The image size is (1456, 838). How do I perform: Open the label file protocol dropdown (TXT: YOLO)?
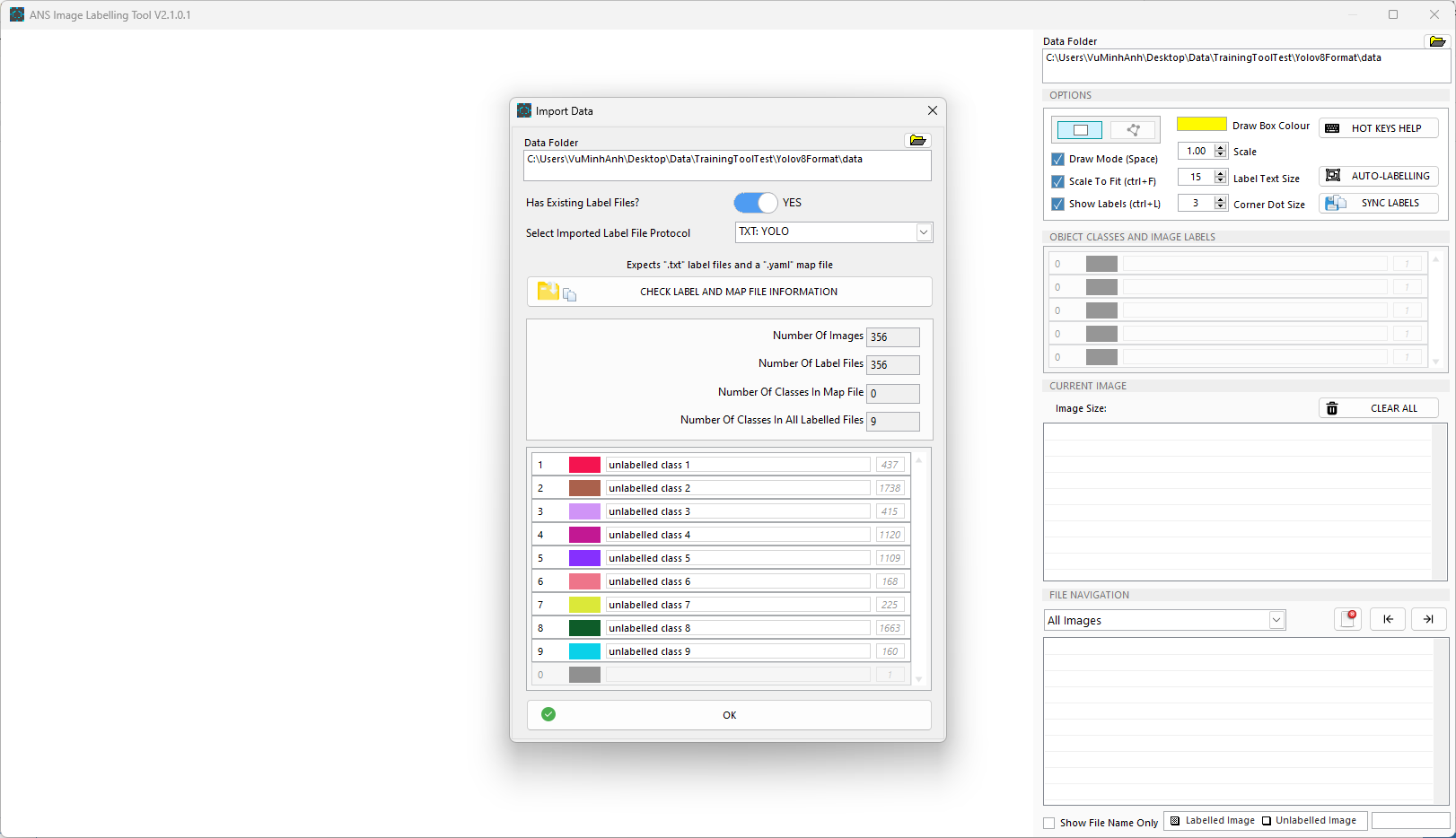tap(833, 232)
